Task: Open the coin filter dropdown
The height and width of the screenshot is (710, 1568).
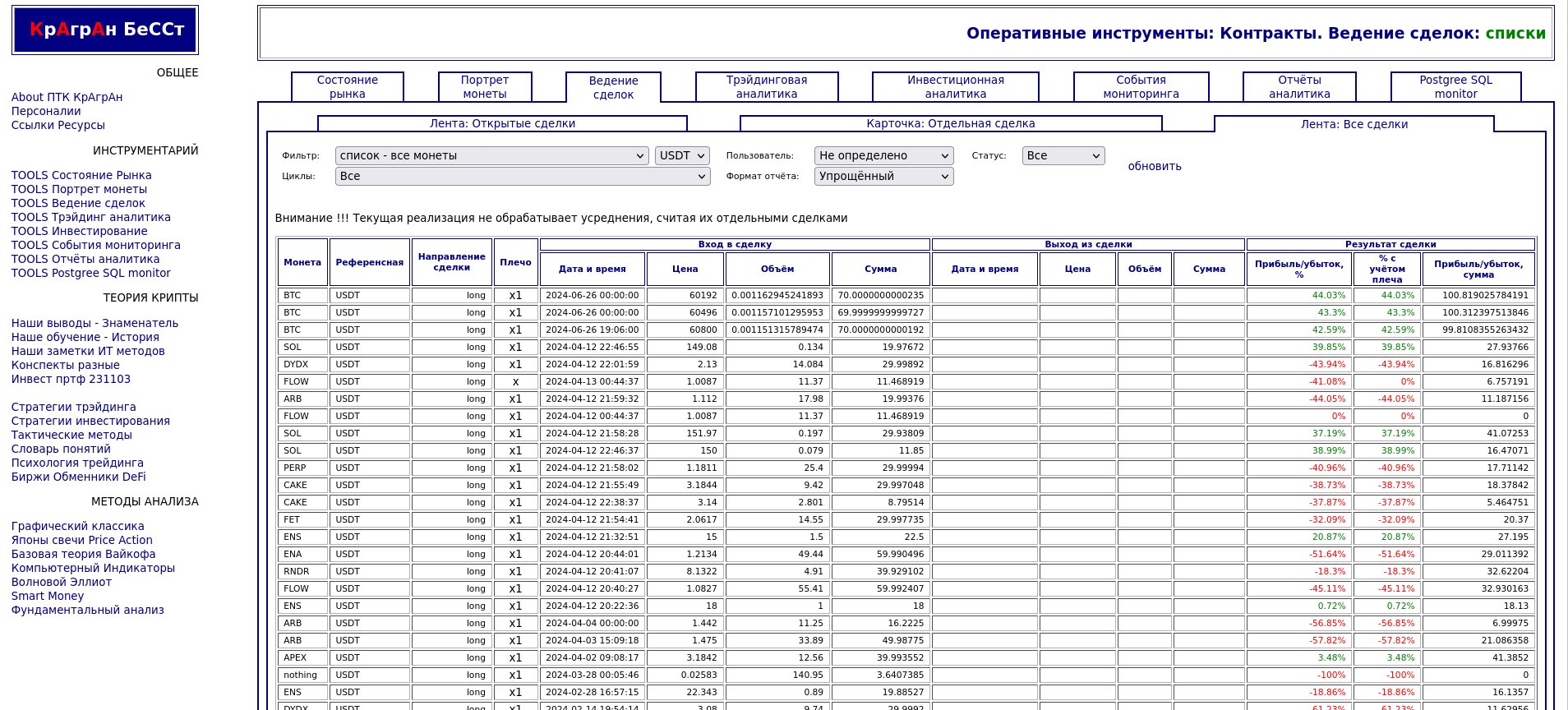Action: pyautogui.click(x=491, y=155)
